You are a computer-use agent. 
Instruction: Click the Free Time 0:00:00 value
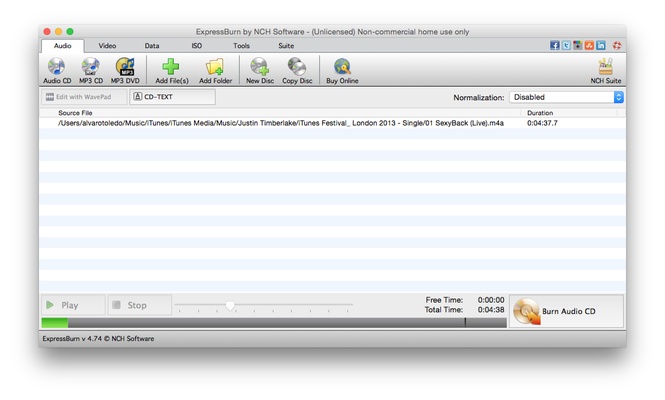491,300
